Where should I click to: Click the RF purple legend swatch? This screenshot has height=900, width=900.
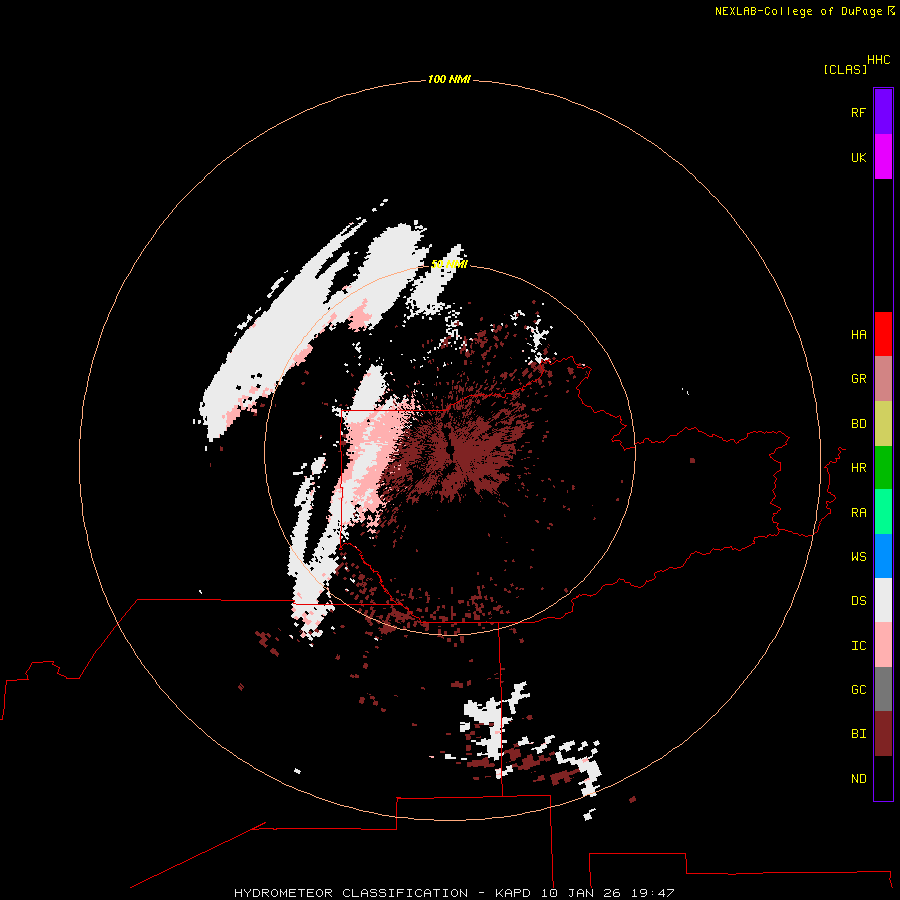(x=883, y=112)
